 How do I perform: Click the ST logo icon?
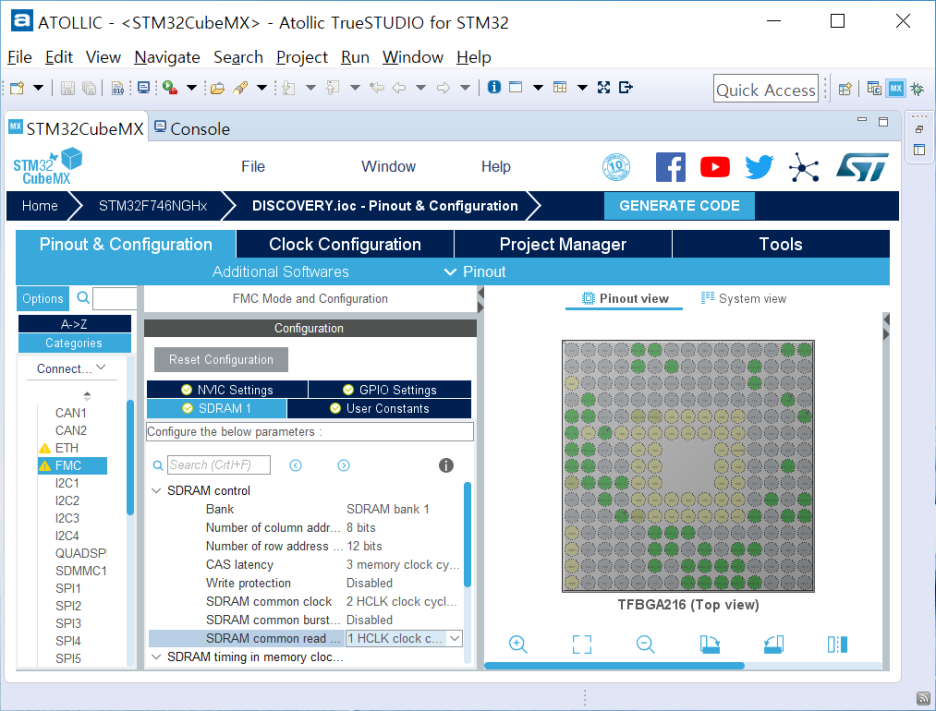tap(862, 167)
